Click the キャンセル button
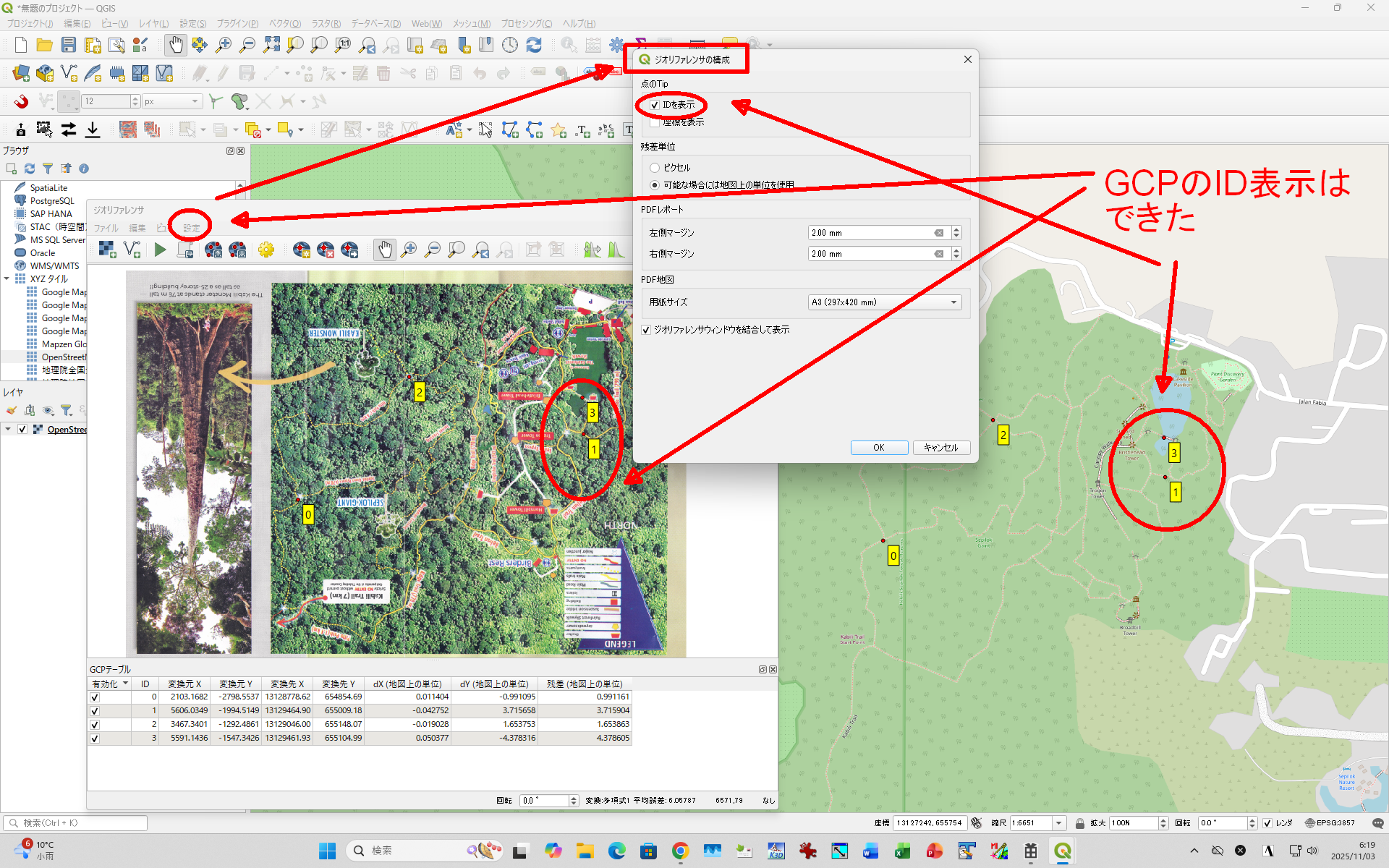The height and width of the screenshot is (868, 1389). point(940,448)
